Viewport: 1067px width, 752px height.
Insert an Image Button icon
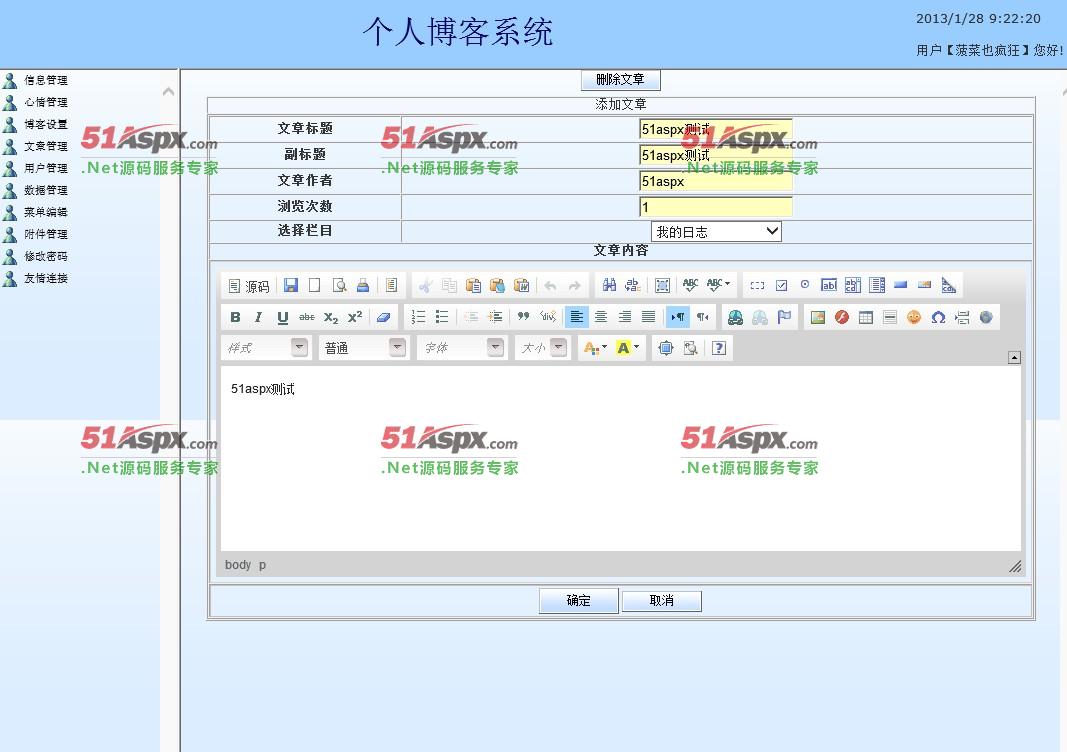point(924,285)
